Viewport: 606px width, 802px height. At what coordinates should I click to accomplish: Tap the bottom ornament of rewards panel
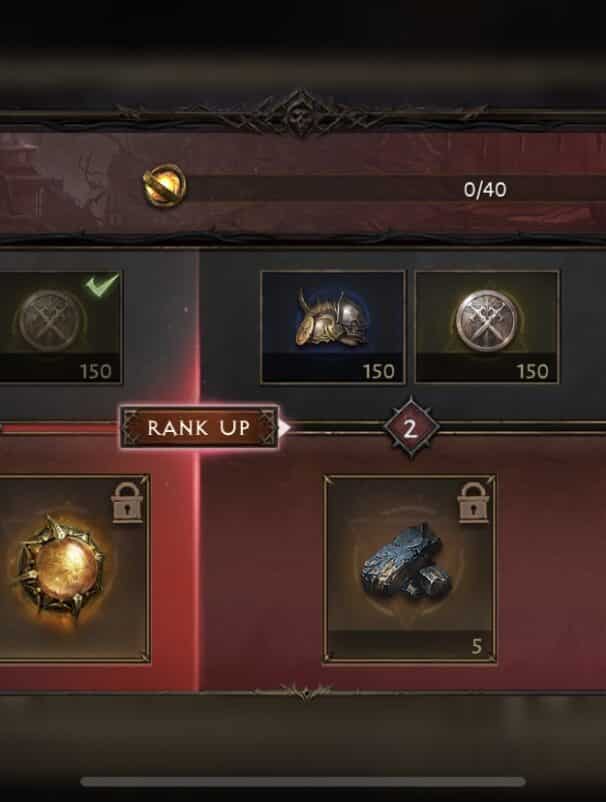tap(305, 692)
